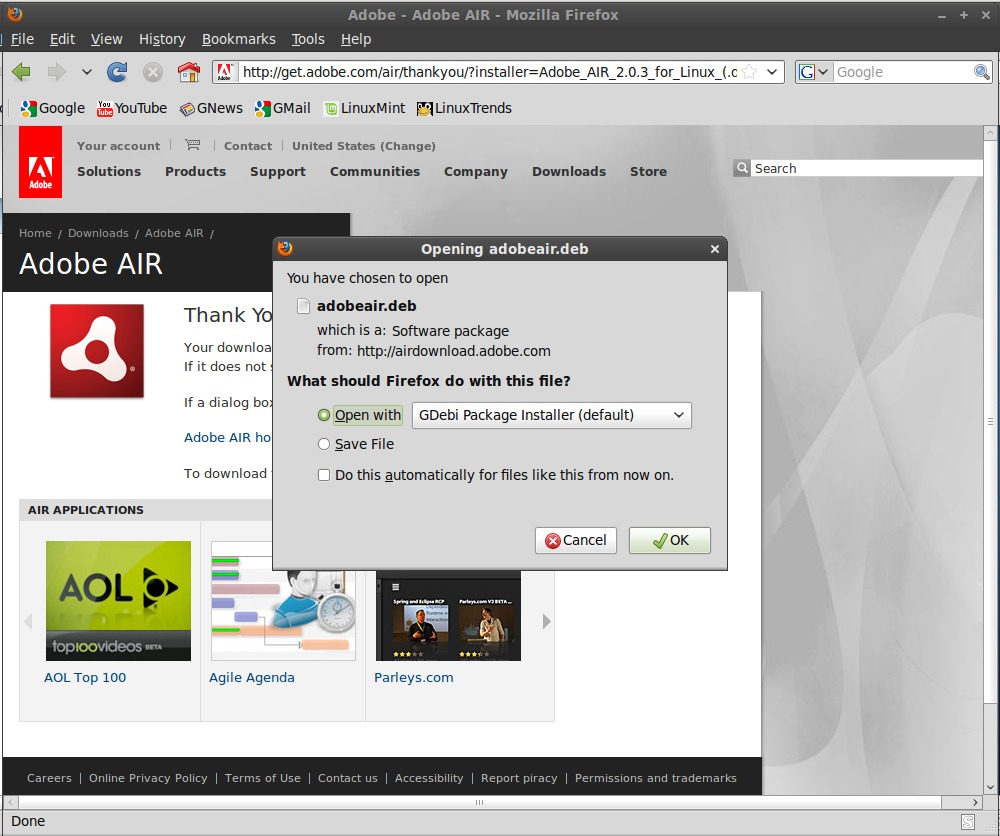
Task: Open the recent pages history dropdown arrow
Action: (87, 72)
